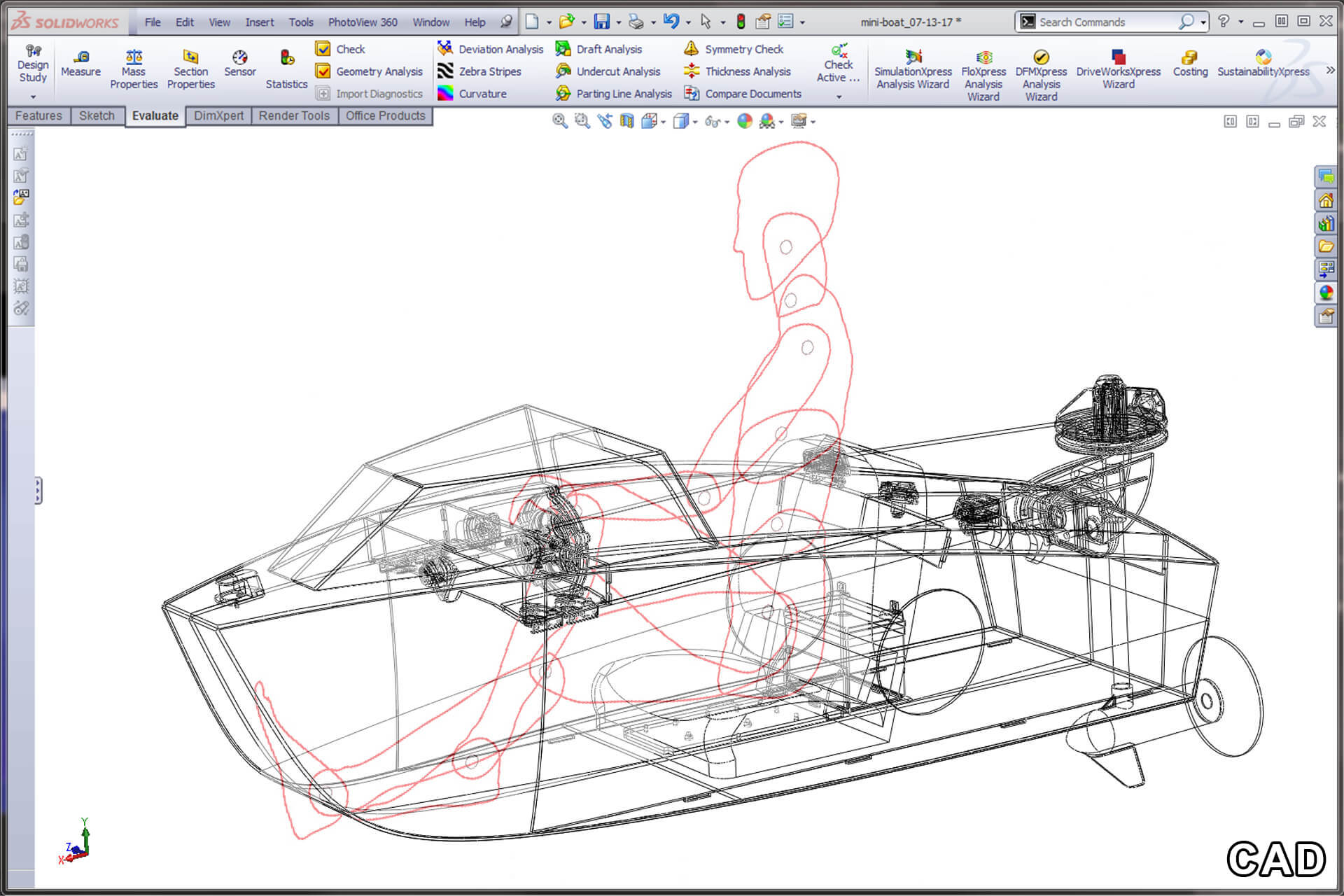Select the Measure tool
Viewport: 1344px width, 896px height.
click(x=80, y=66)
